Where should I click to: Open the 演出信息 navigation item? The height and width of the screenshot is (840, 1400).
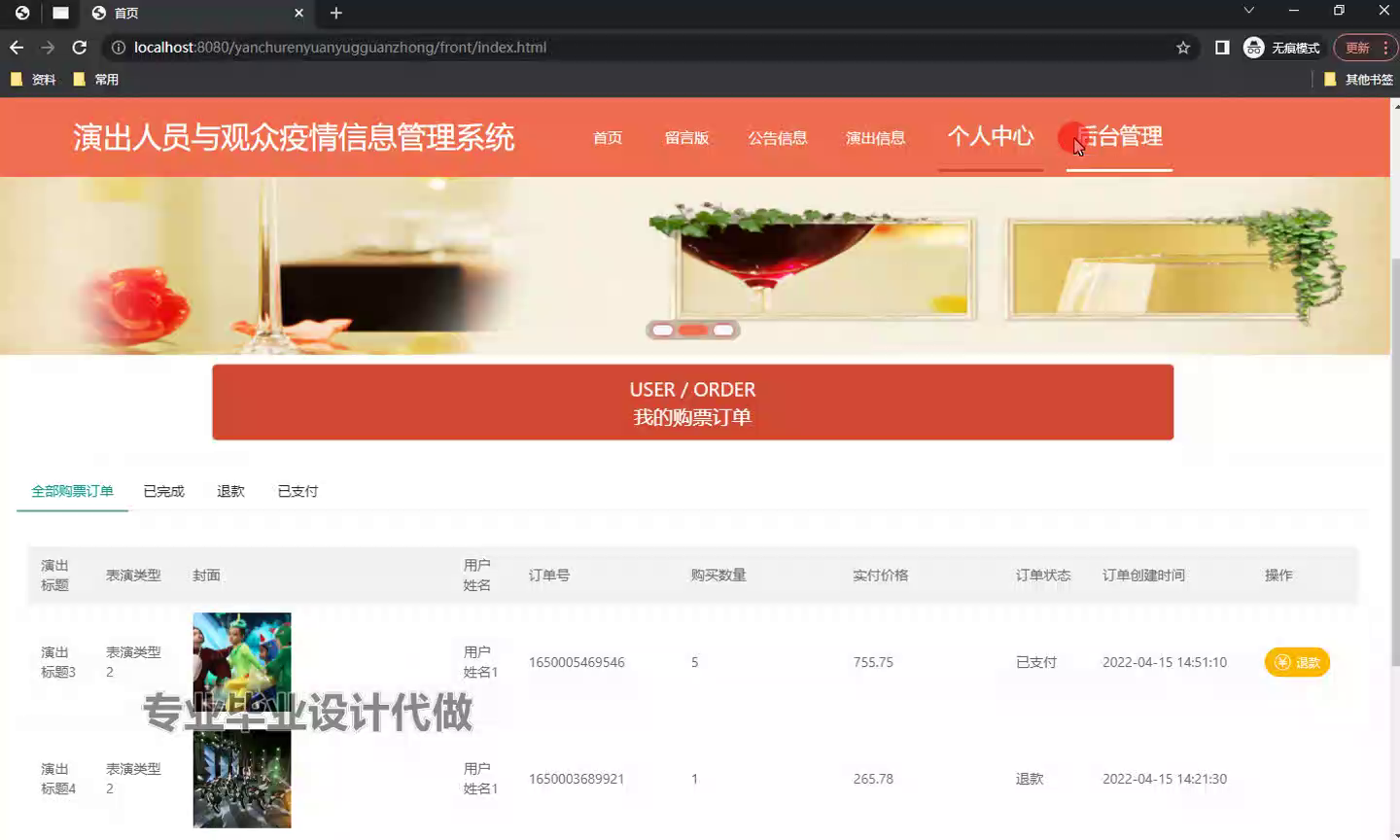click(875, 138)
